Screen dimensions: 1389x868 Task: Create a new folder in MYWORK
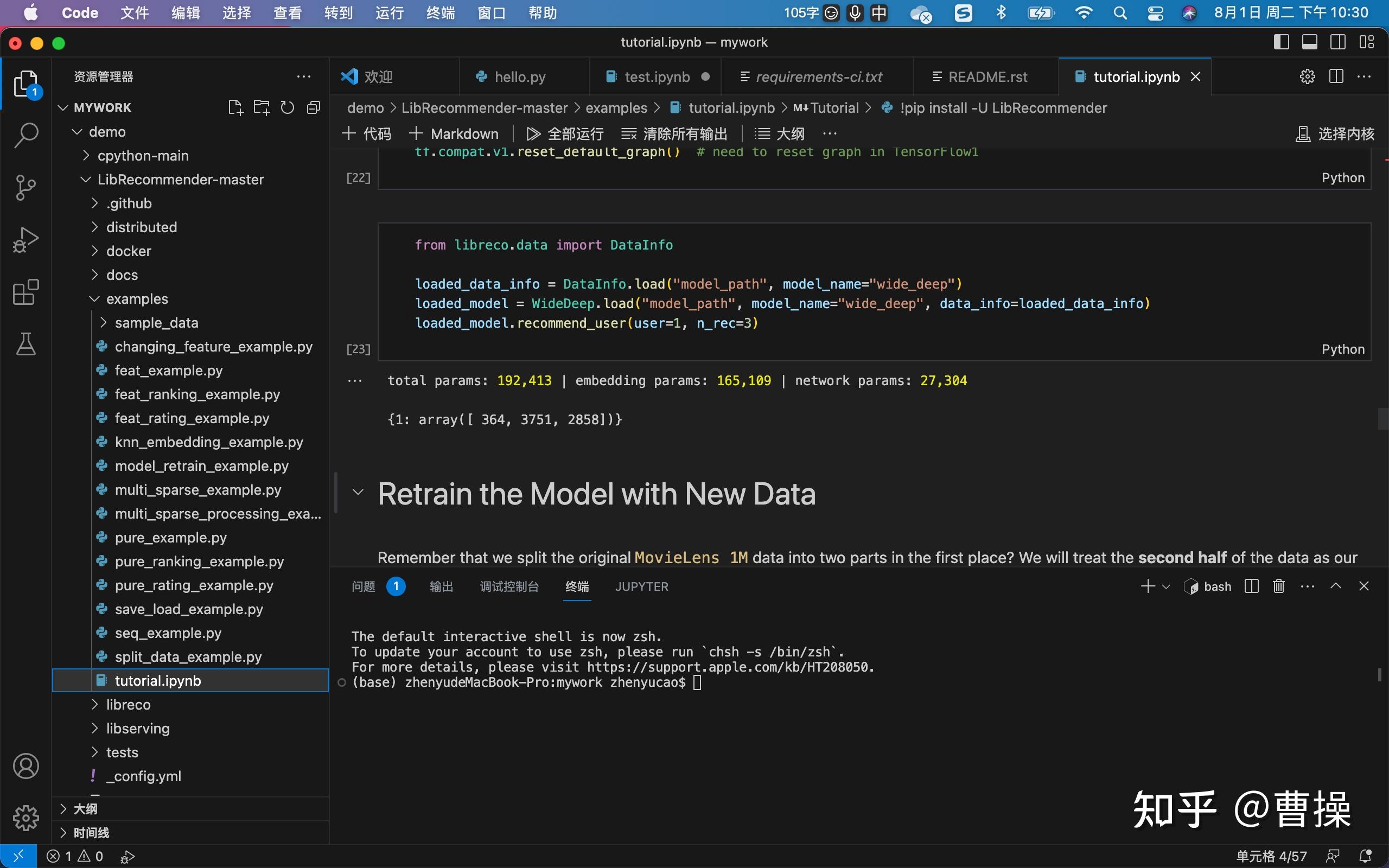[262, 107]
